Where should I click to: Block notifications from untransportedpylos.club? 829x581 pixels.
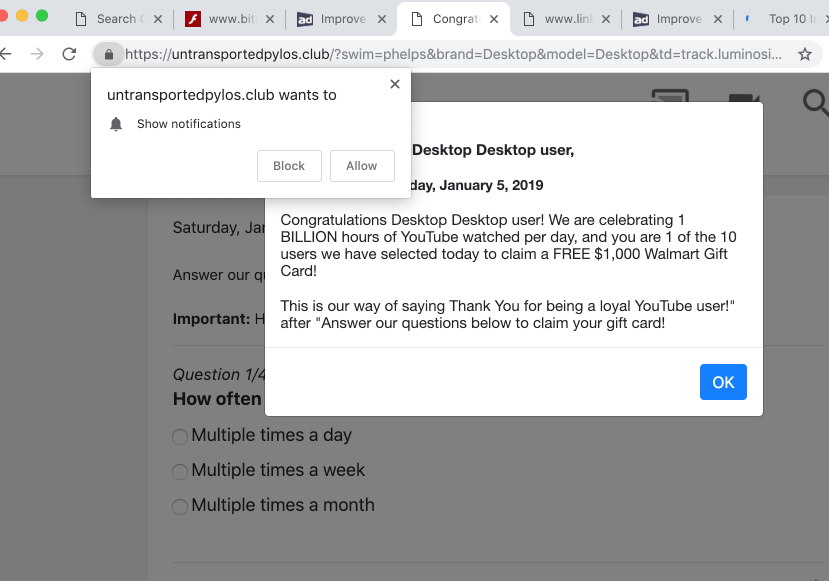289,166
